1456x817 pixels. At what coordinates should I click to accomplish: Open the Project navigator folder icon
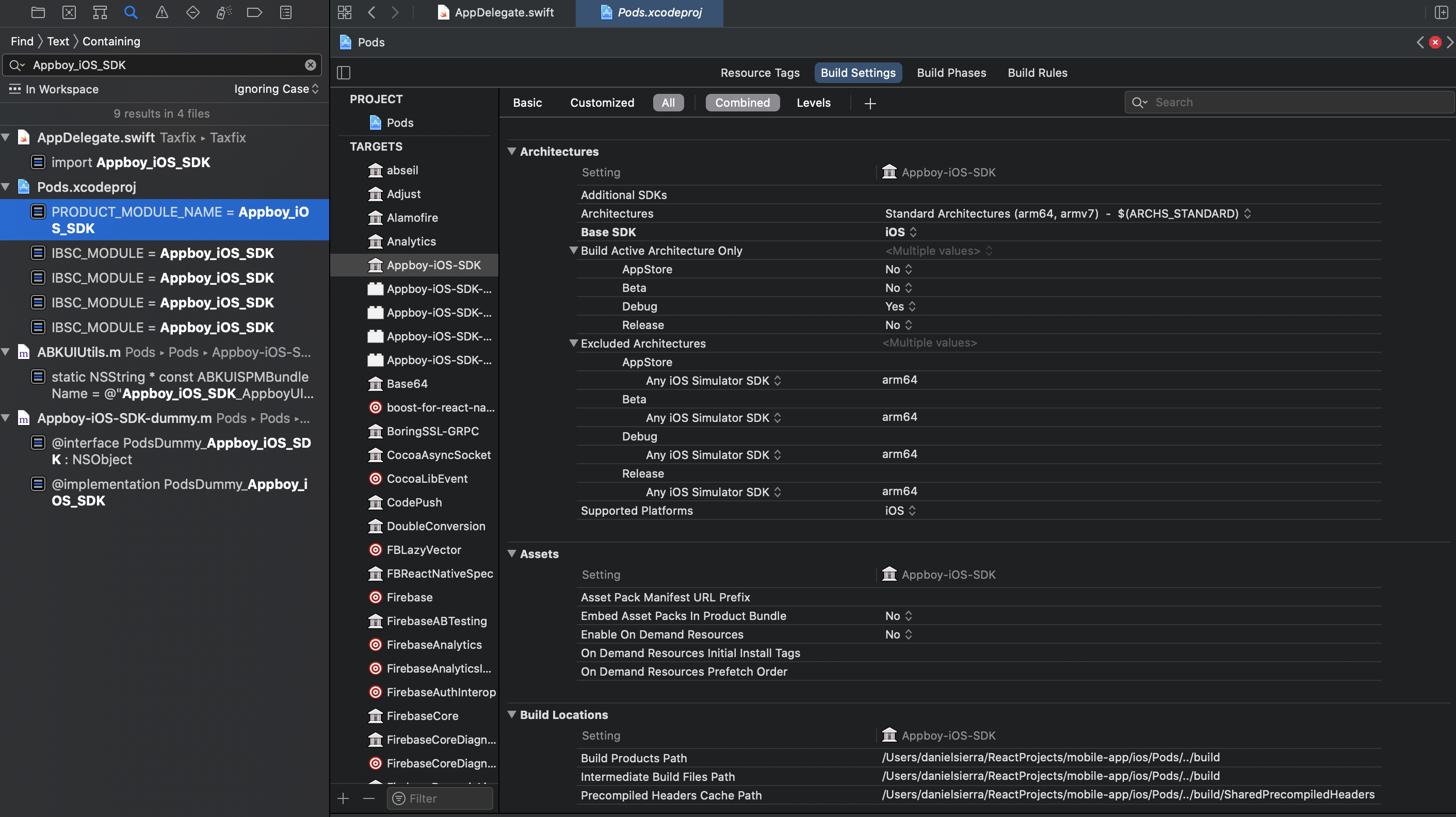coord(38,12)
